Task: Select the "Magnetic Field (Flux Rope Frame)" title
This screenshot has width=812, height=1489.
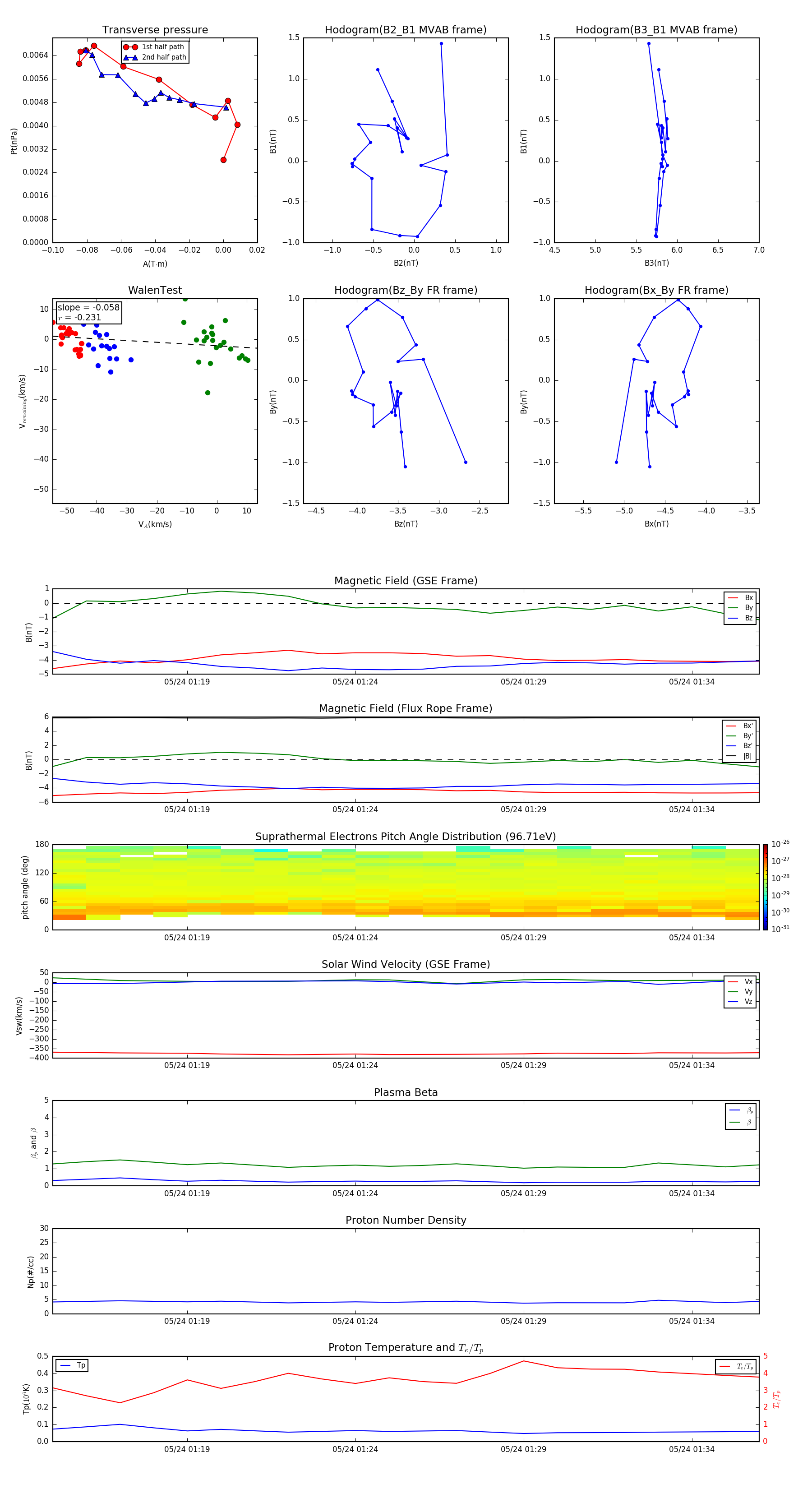Action: [x=406, y=709]
